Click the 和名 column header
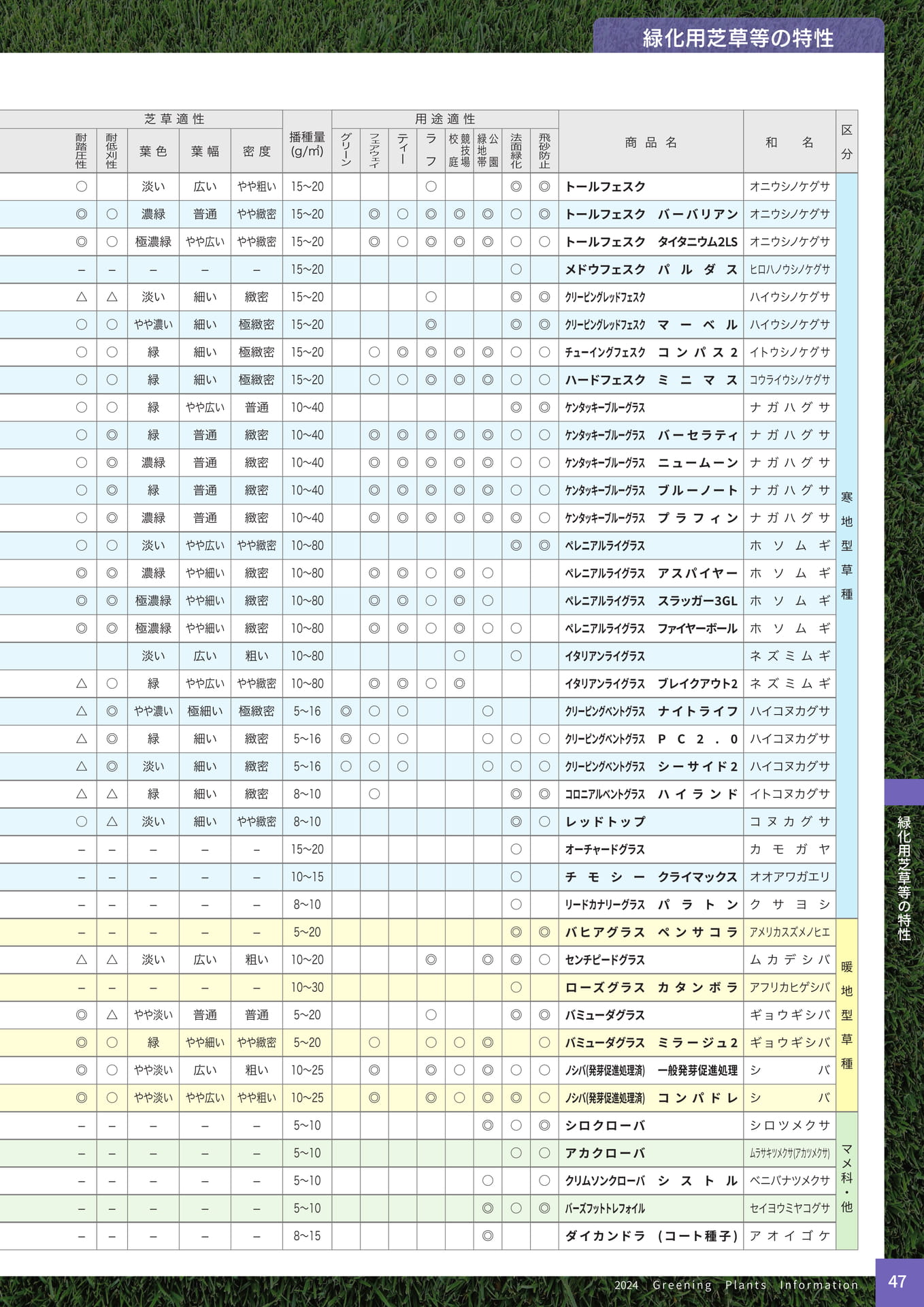 (790, 142)
